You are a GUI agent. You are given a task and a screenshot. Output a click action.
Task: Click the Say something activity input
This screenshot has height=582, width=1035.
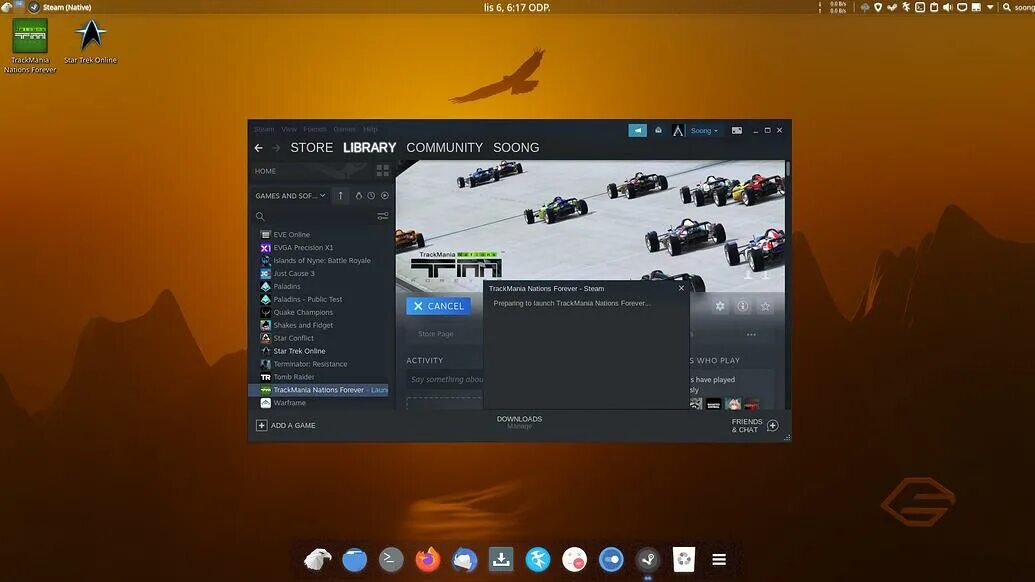coord(446,379)
